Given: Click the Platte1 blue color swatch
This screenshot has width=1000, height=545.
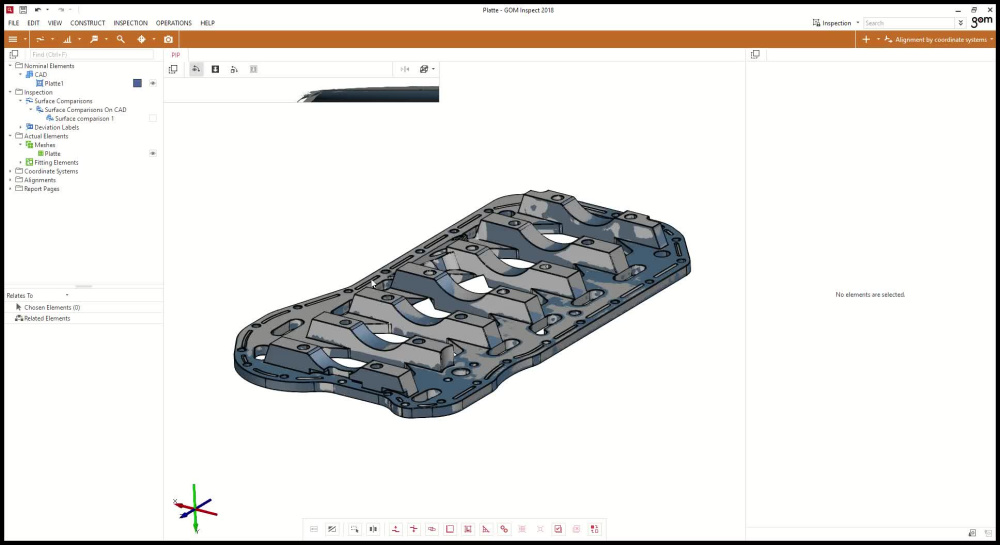Looking at the screenshot, I should [137, 83].
